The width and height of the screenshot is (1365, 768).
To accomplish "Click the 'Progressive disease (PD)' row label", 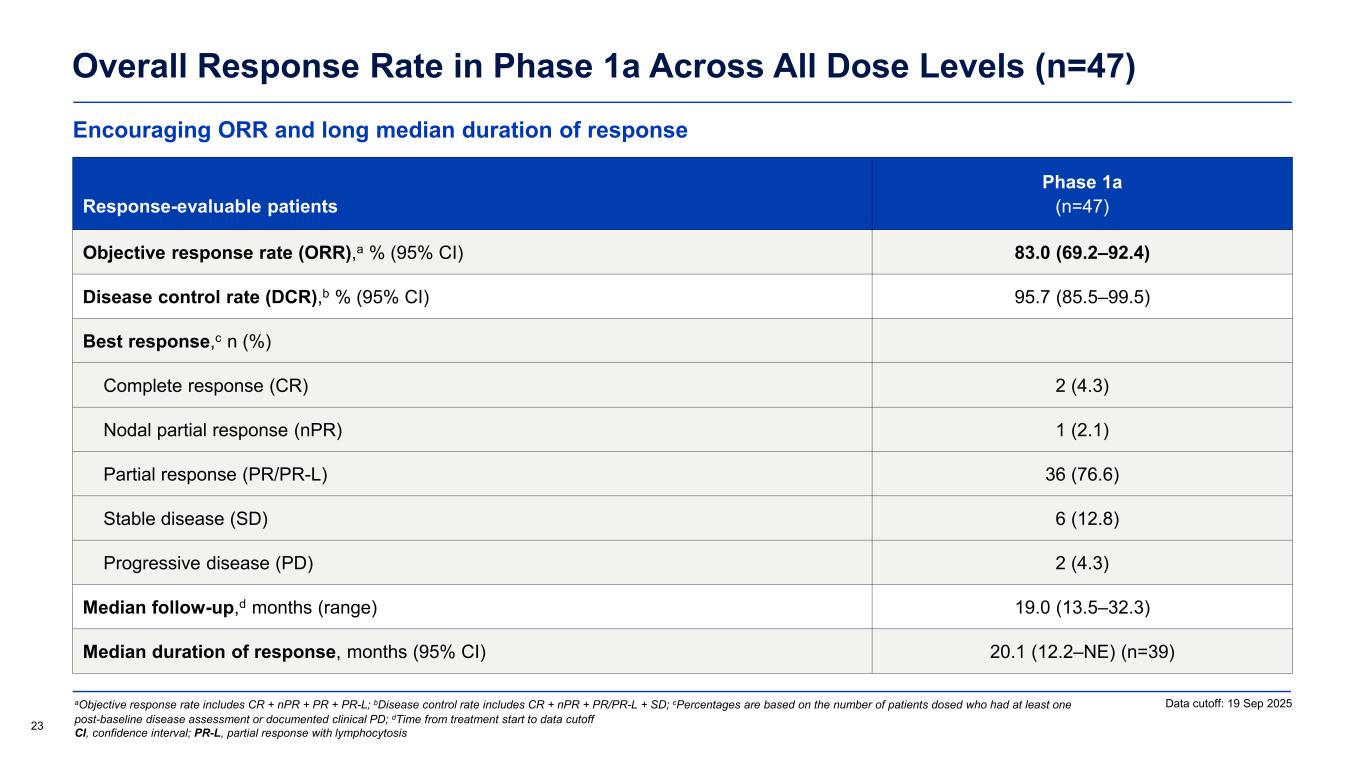I will [x=208, y=563].
